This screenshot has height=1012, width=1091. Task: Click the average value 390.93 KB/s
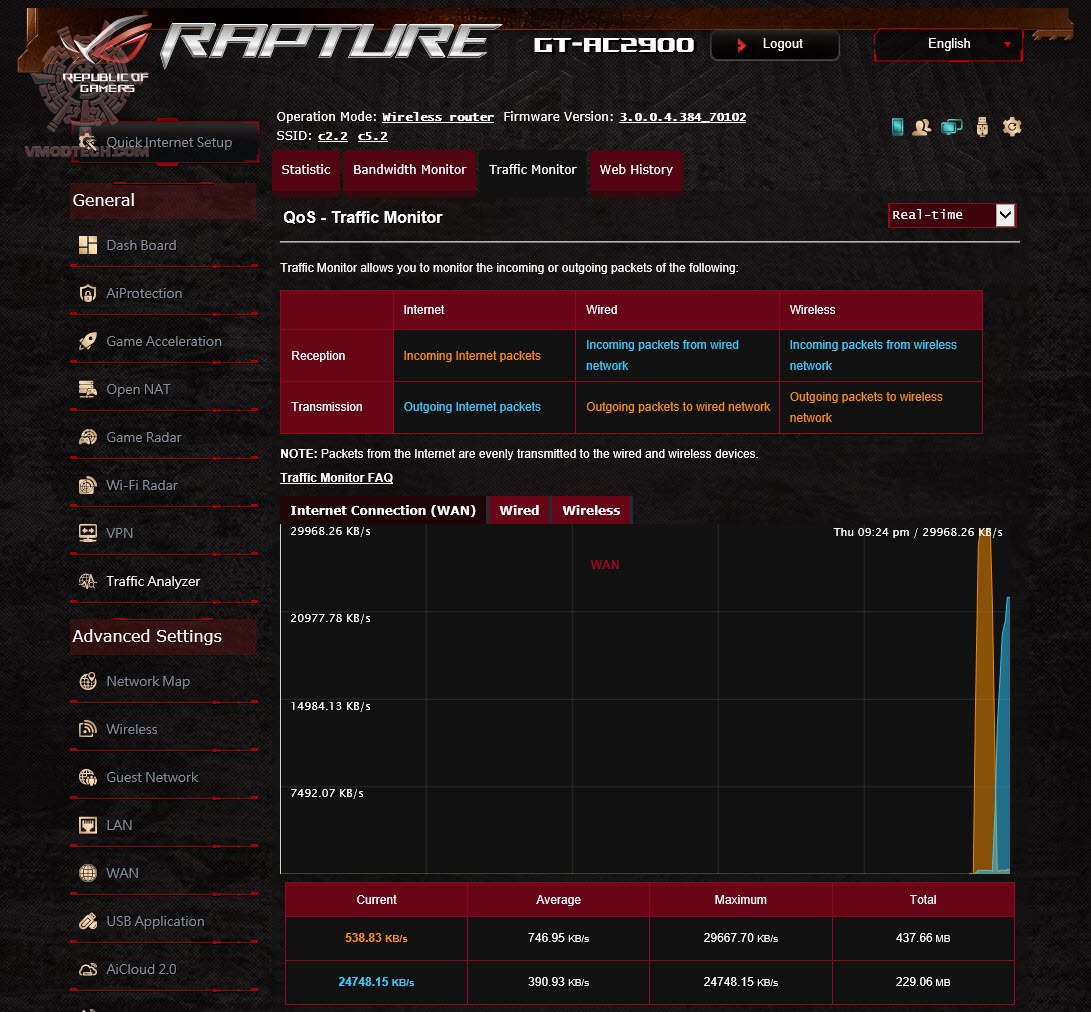pos(558,982)
